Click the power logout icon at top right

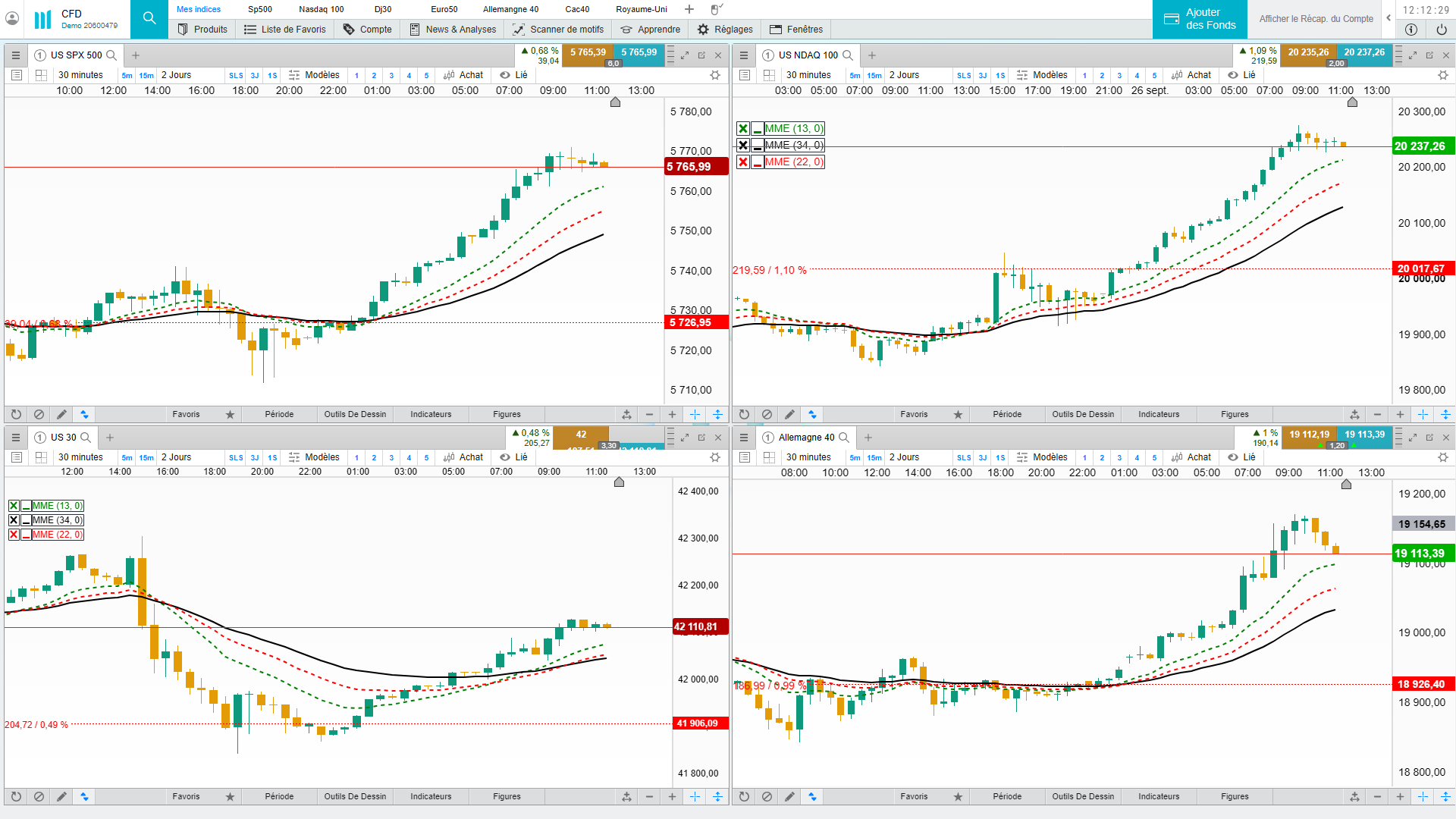1441,30
